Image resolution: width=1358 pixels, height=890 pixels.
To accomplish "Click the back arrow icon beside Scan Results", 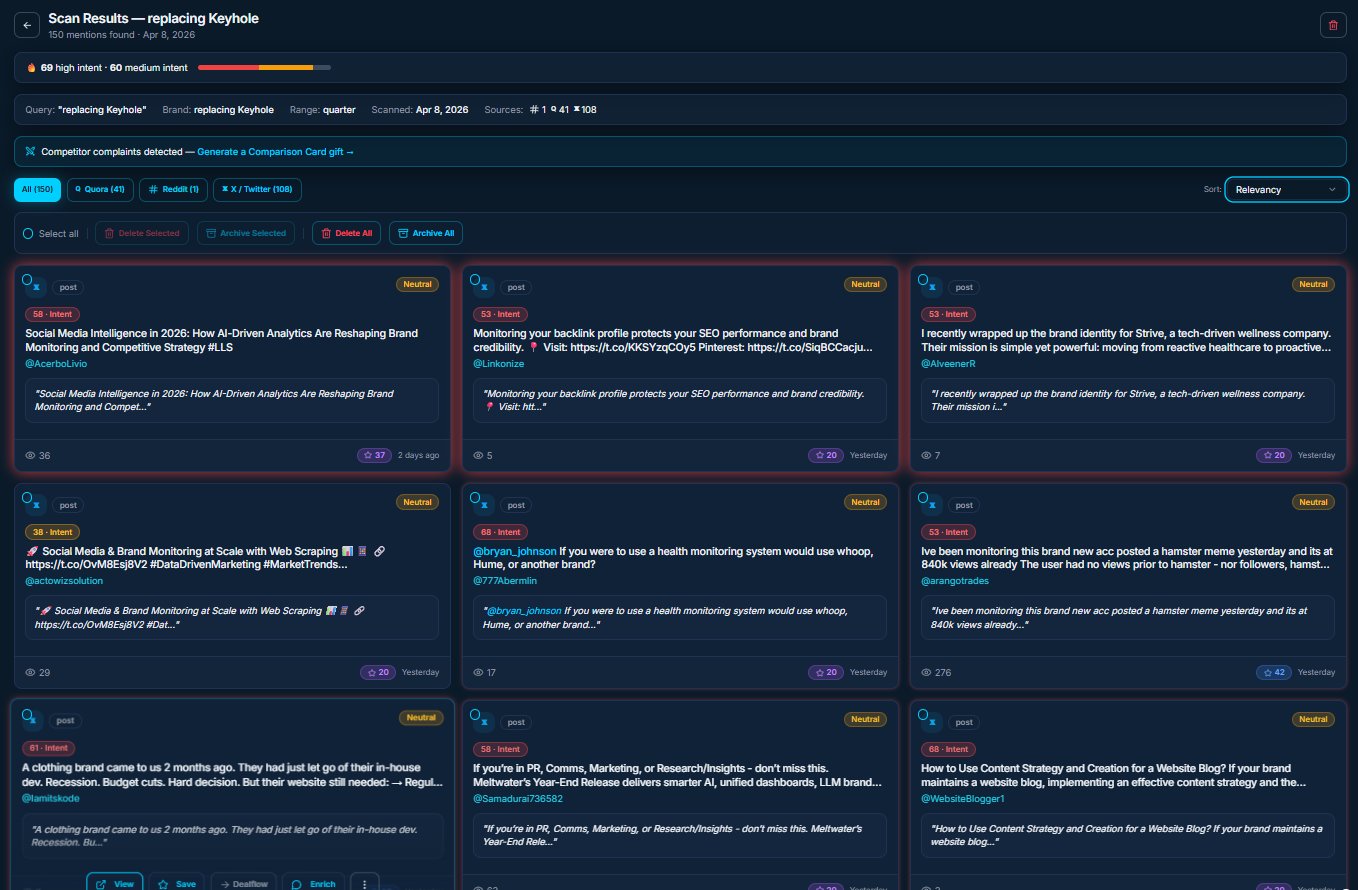I will pyautogui.click(x=26, y=24).
